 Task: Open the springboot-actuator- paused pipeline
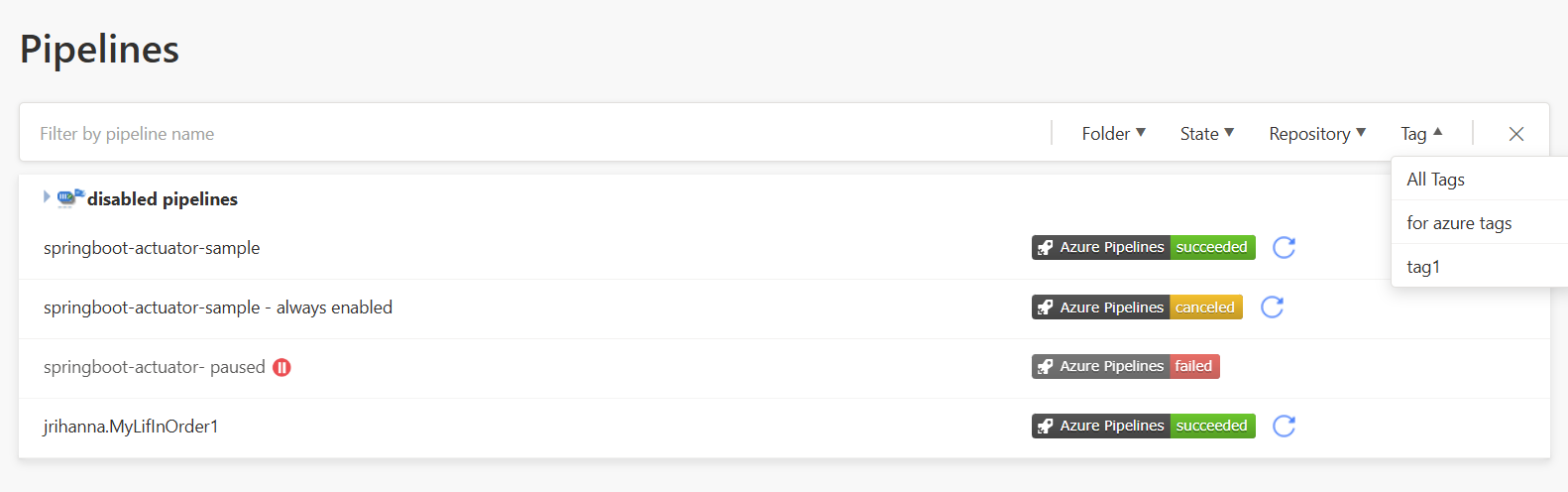tap(154, 367)
